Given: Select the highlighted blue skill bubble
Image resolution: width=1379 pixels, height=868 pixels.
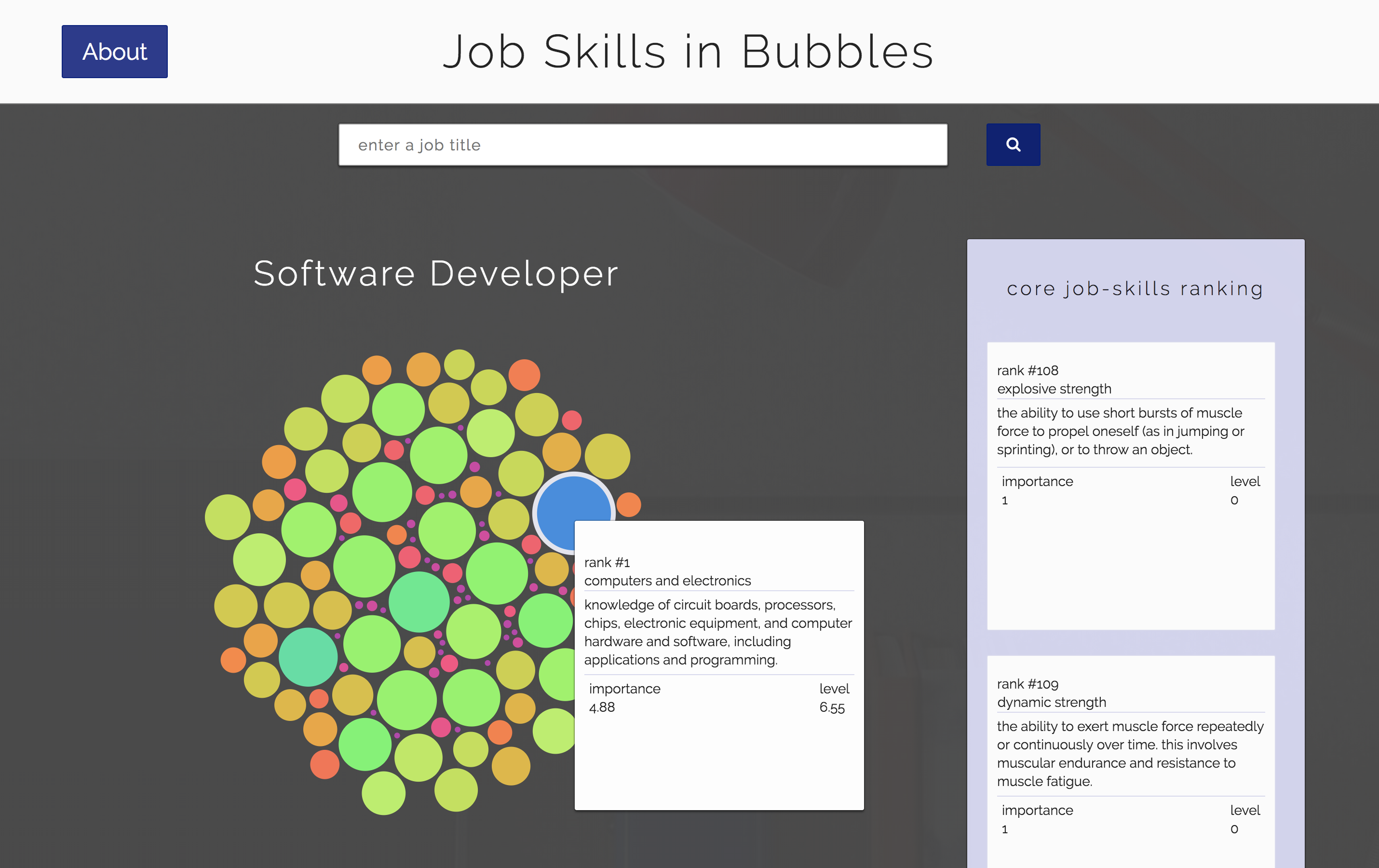Looking at the screenshot, I should (564, 504).
